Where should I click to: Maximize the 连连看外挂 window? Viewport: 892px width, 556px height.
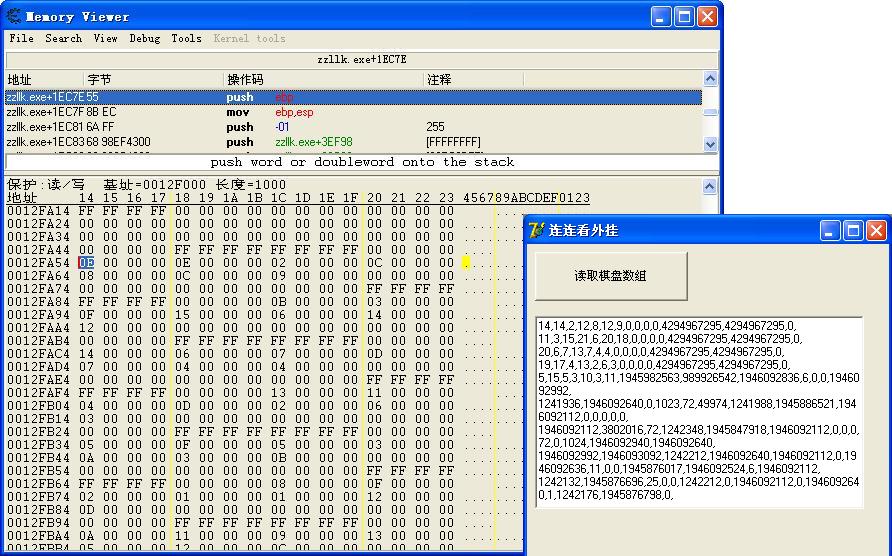pos(853,230)
